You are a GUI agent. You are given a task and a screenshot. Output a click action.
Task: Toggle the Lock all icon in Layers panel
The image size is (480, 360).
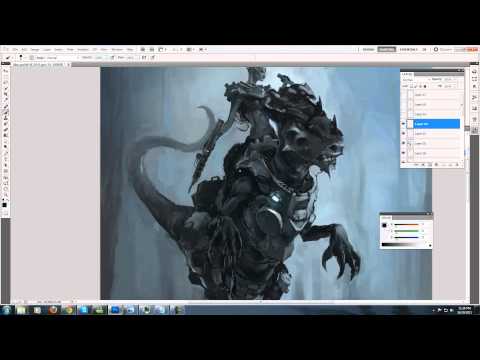pyautogui.click(x=425, y=86)
